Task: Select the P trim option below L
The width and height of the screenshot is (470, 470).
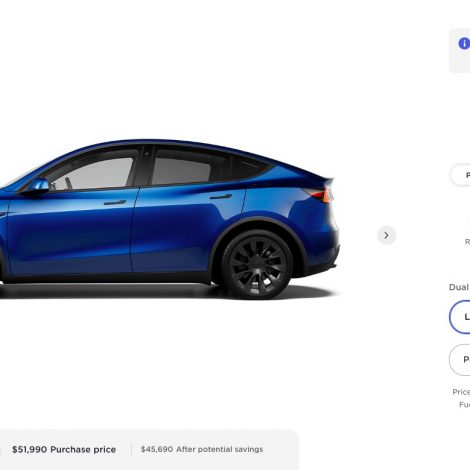Action: [460, 360]
